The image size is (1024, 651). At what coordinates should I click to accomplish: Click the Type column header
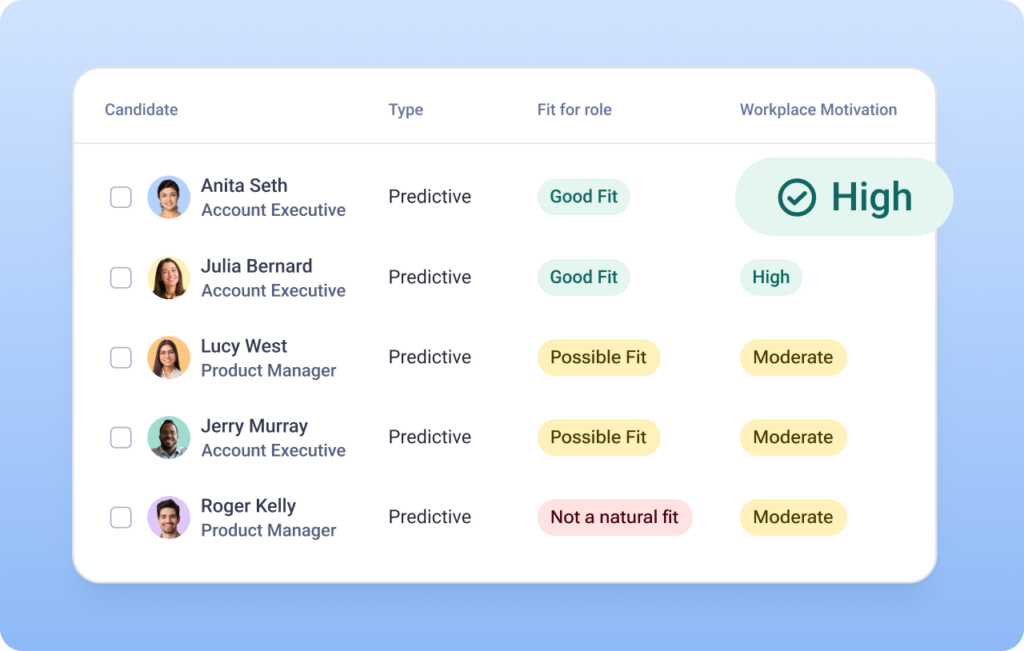(x=405, y=110)
